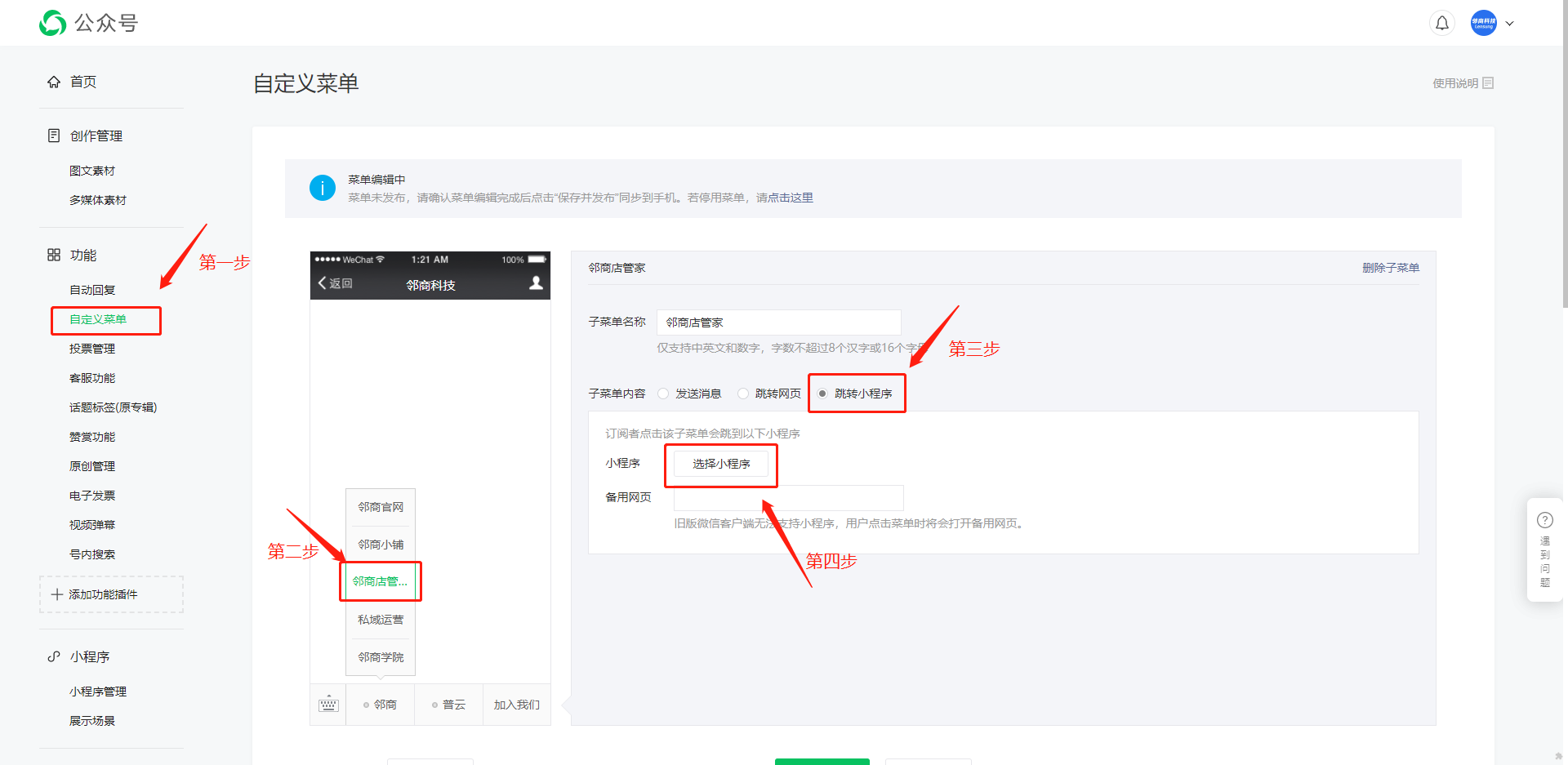Click the 删除子菜单 link

1391,268
